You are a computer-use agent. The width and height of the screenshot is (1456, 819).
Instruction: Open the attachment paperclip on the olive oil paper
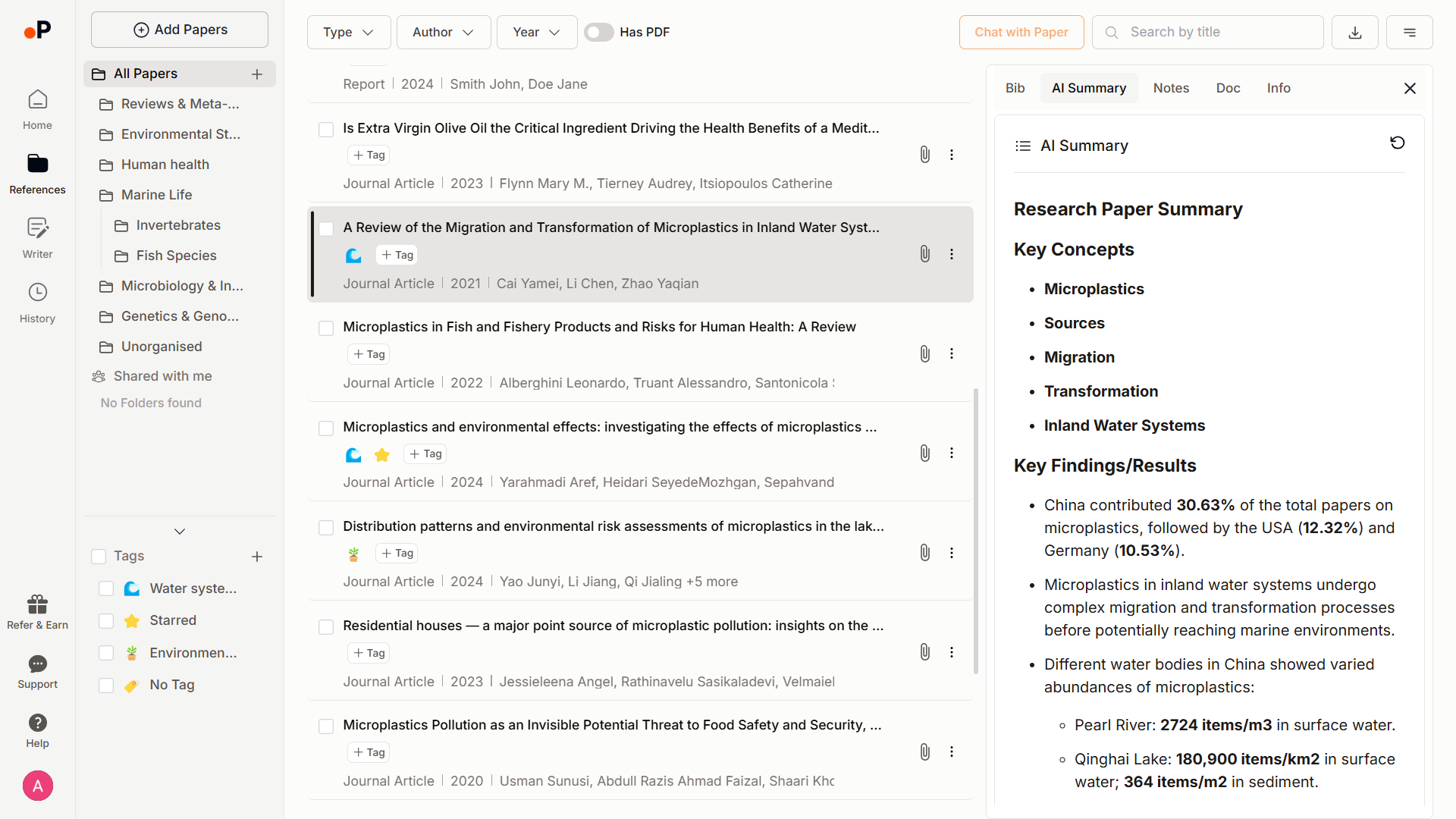[924, 154]
